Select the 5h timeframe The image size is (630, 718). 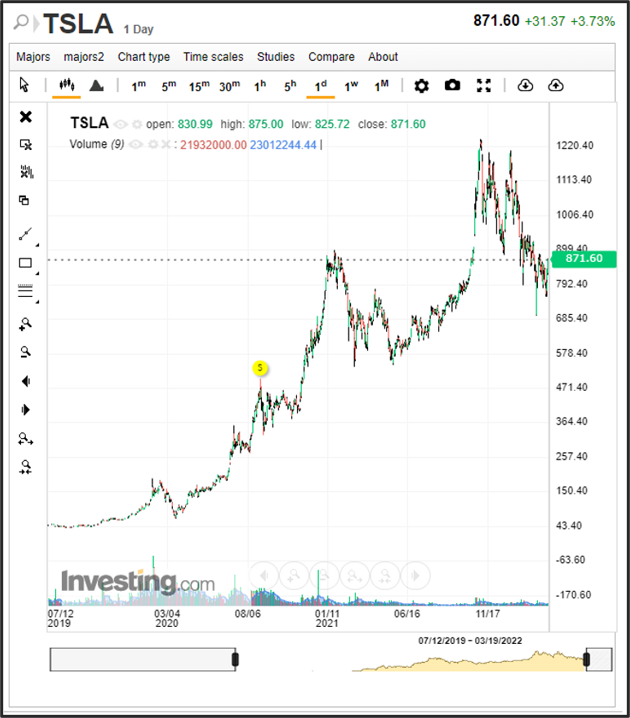290,86
